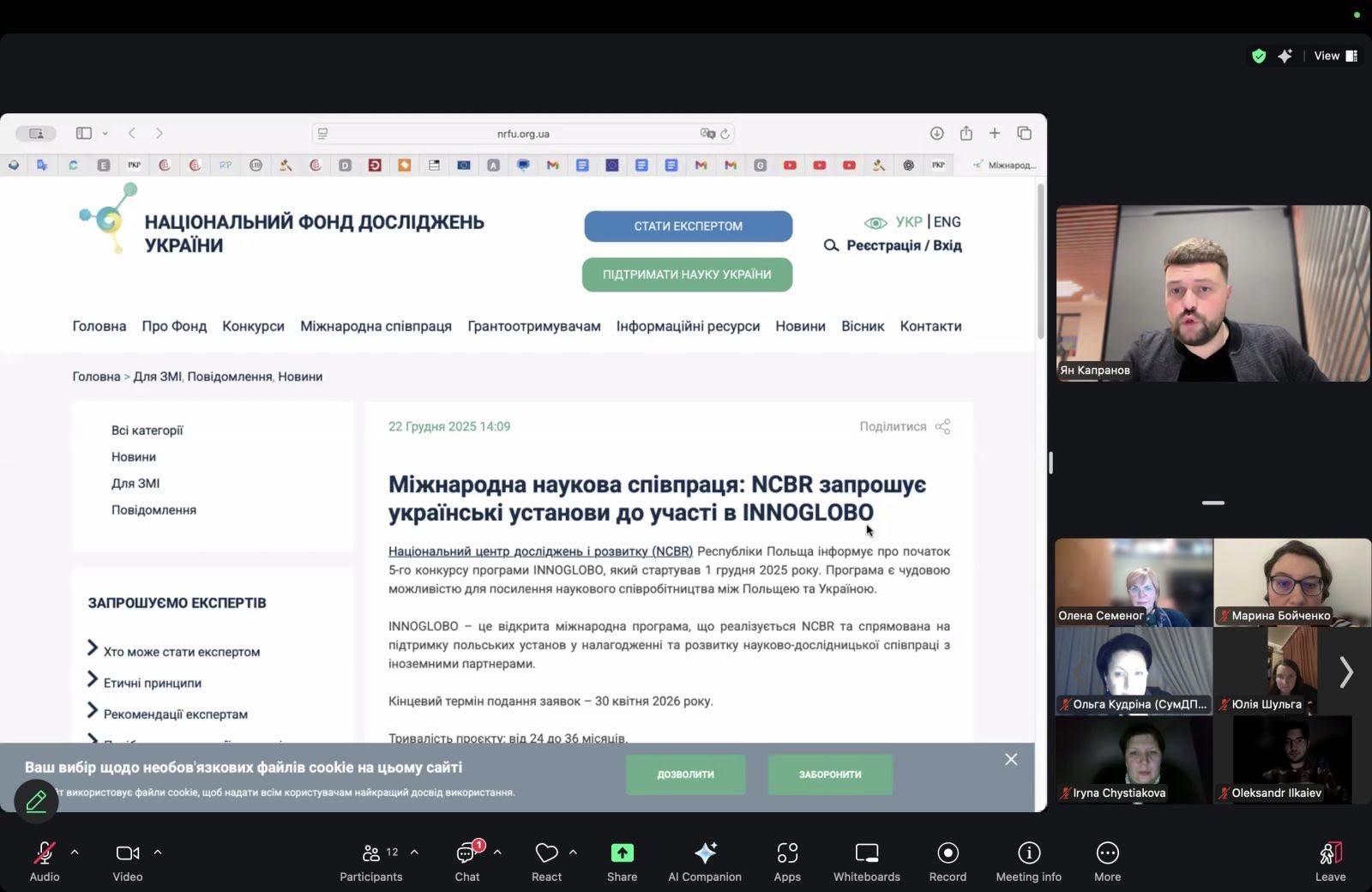Click the Поділитися share icon on article

coord(943,426)
